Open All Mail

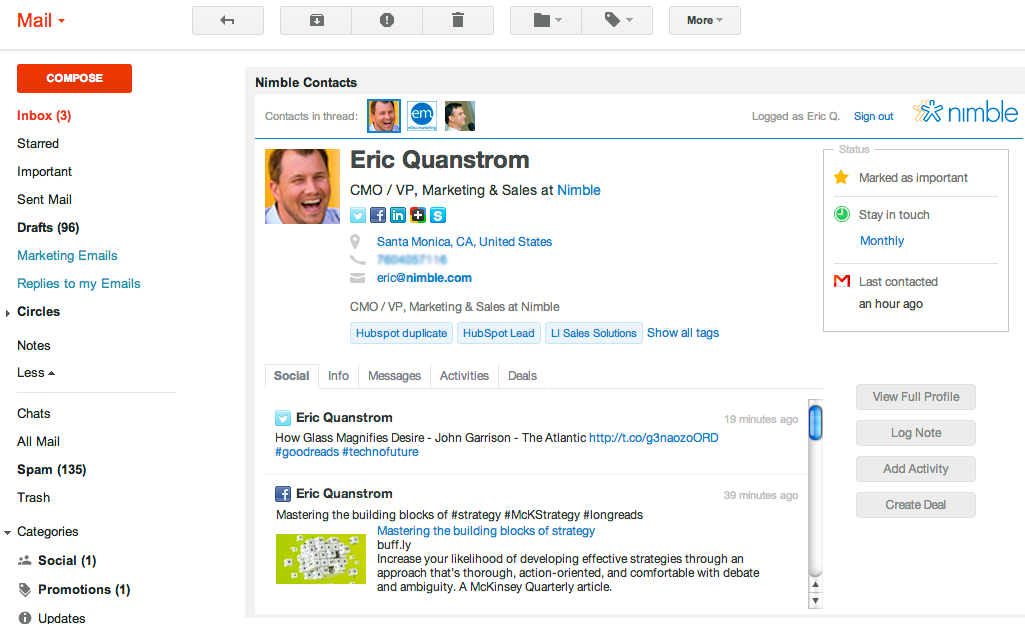(x=38, y=442)
